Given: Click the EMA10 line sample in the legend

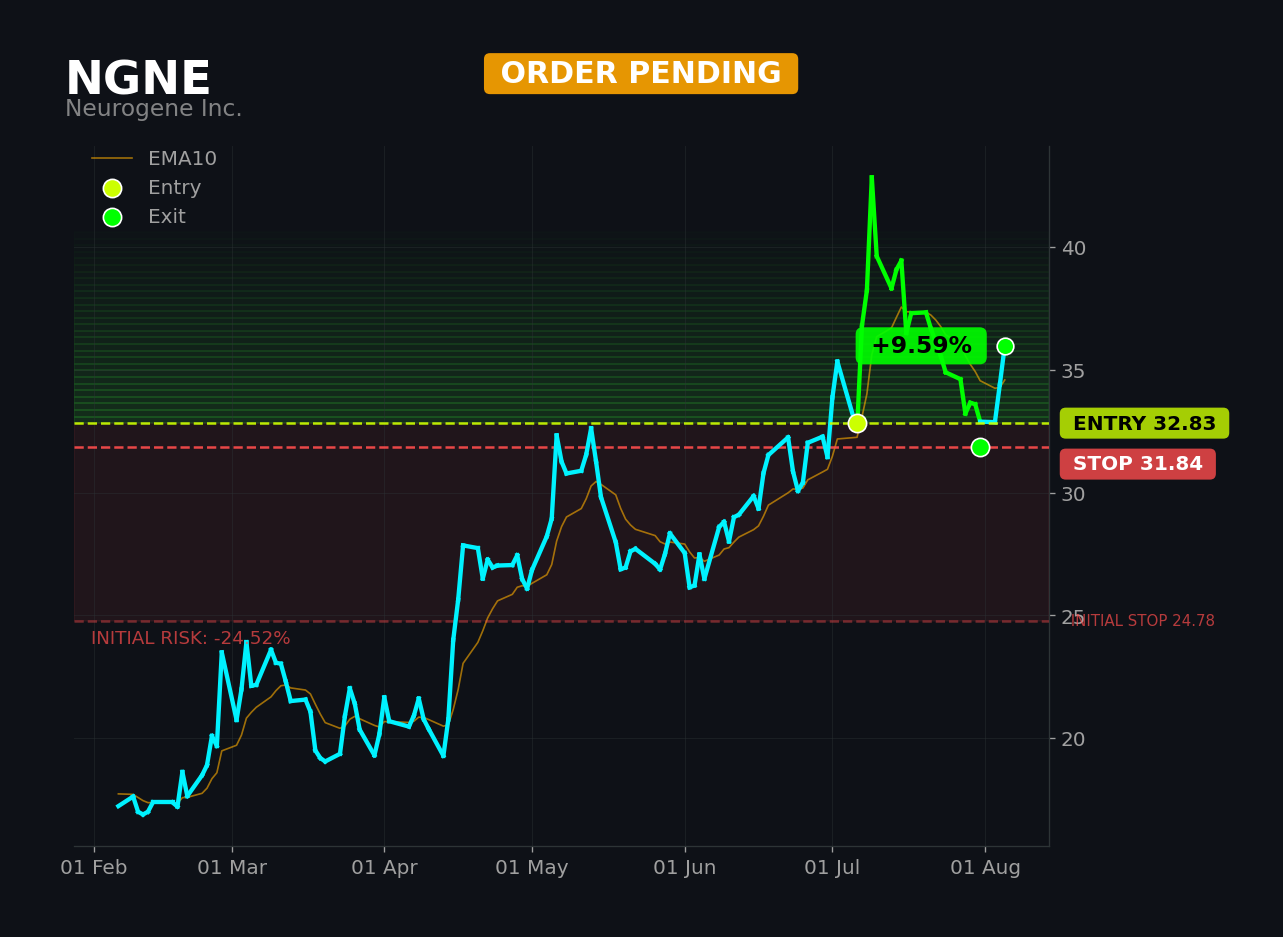Looking at the screenshot, I should tap(112, 159).
